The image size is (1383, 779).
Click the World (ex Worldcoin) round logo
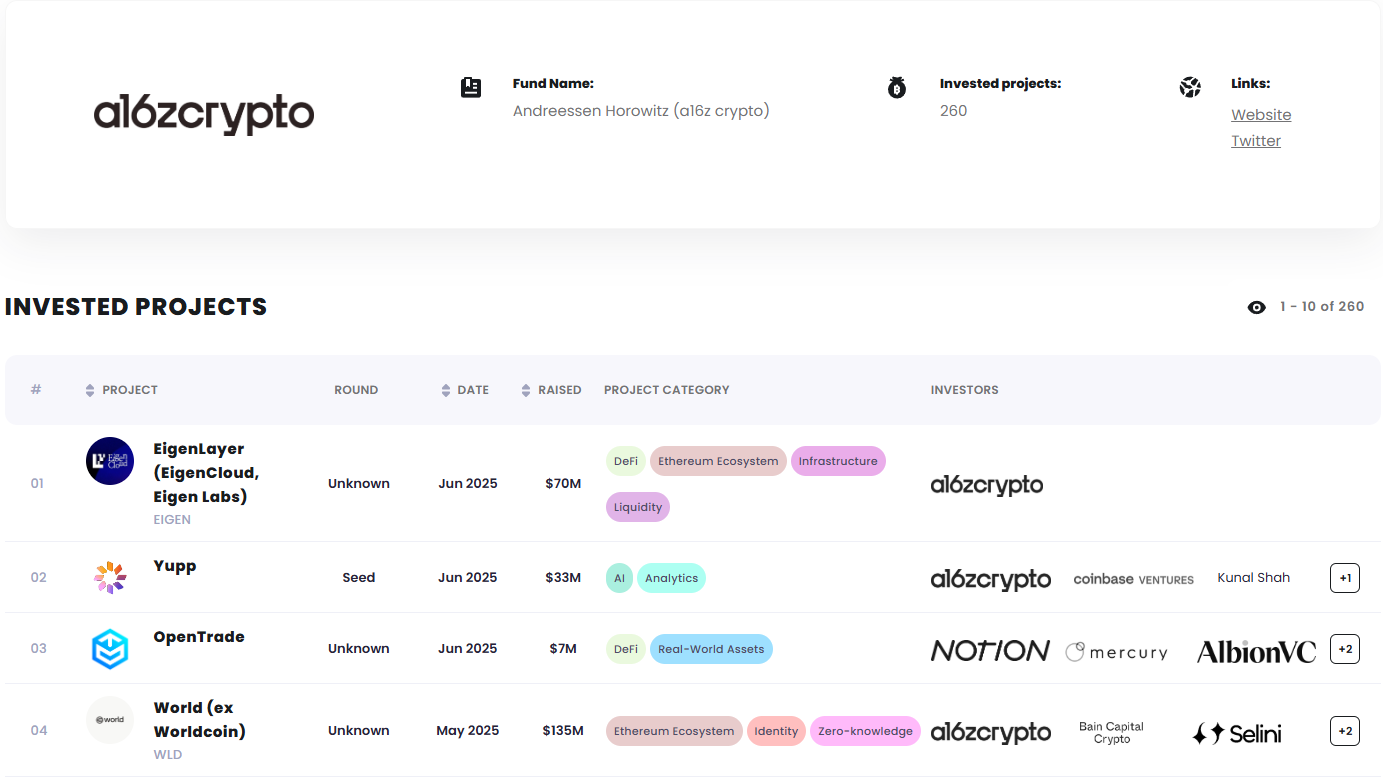click(x=110, y=720)
